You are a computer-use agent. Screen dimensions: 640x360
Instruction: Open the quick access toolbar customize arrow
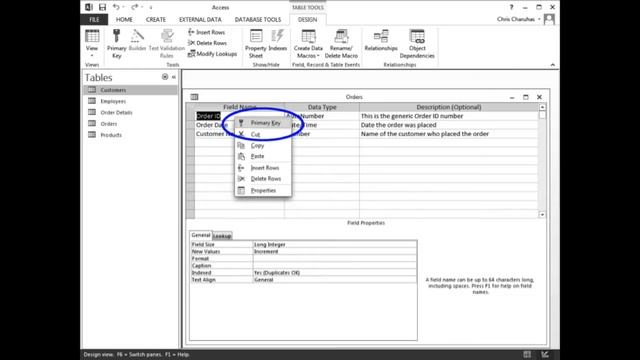[151, 7]
